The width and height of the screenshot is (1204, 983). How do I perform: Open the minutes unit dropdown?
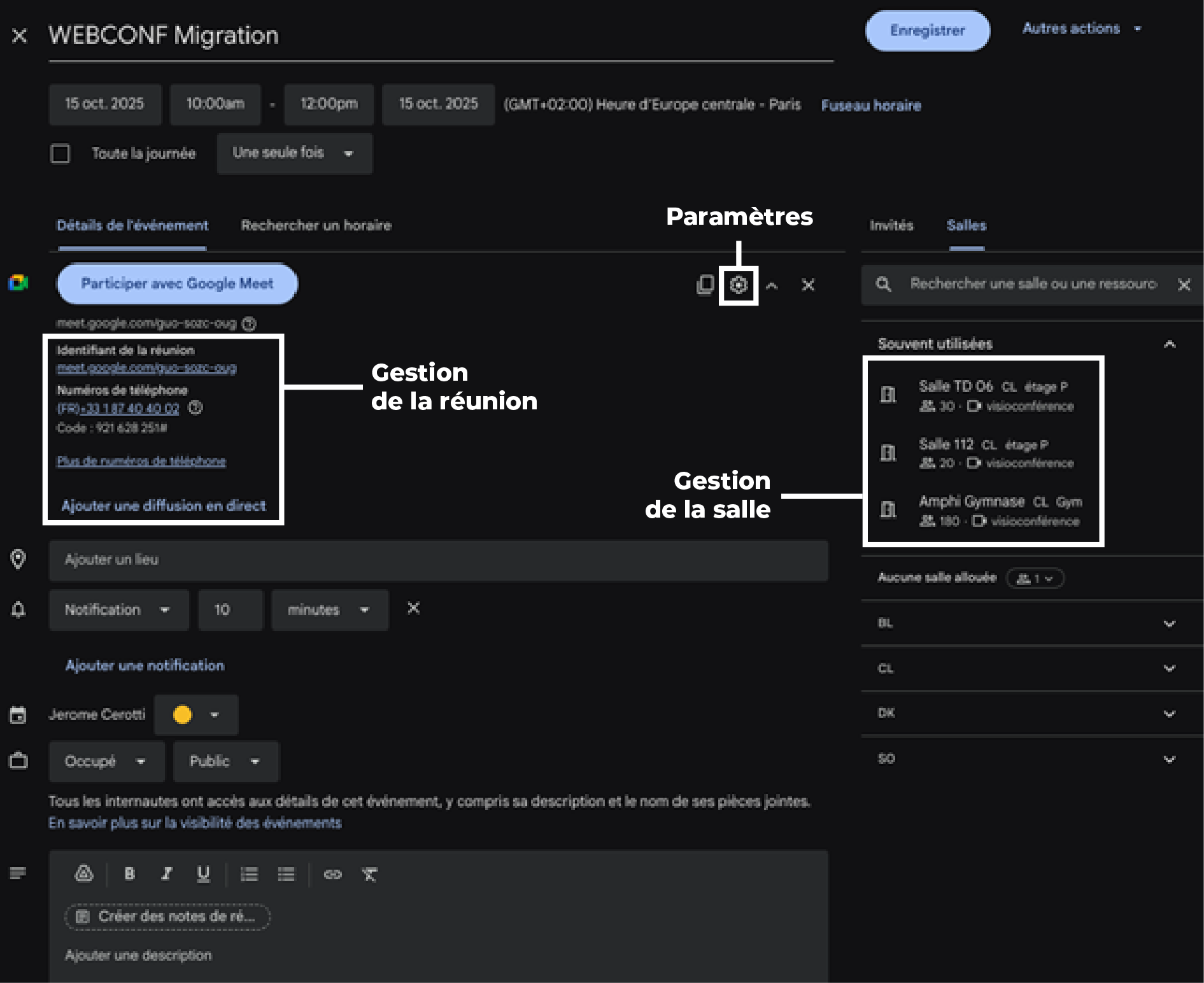click(x=330, y=610)
